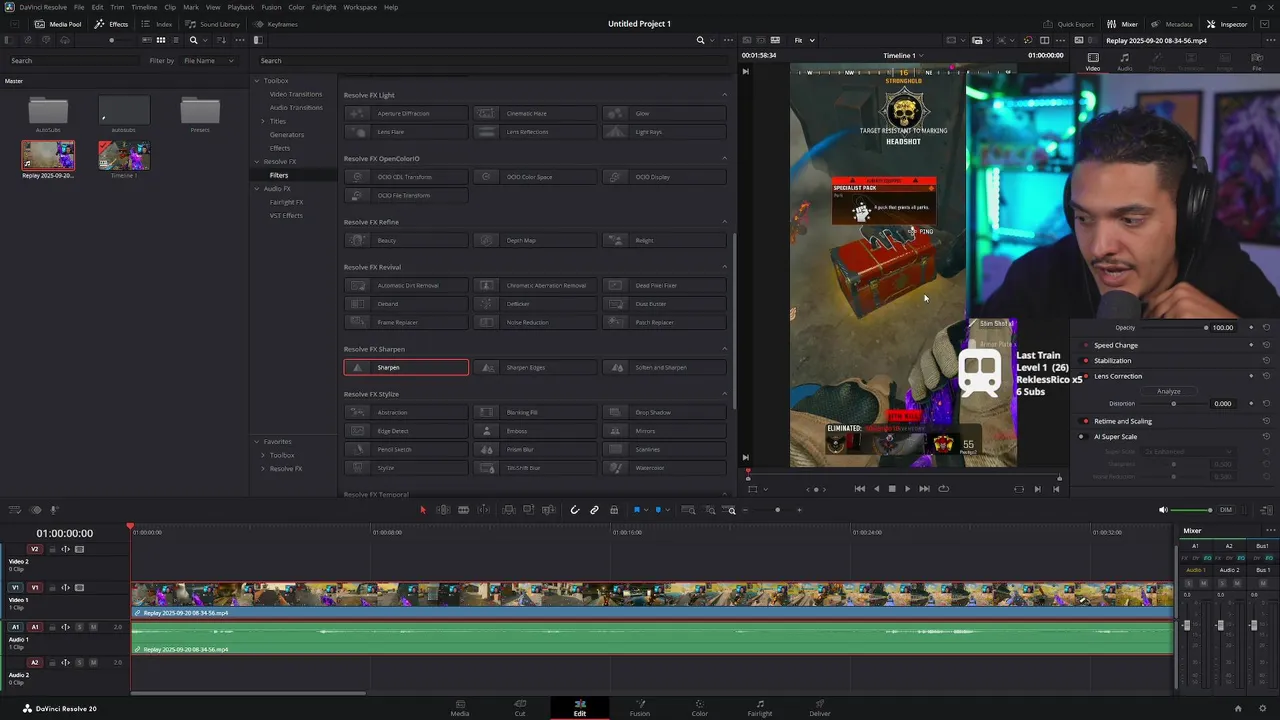
Task: Lock the Video 1 track
Action: [51, 588]
